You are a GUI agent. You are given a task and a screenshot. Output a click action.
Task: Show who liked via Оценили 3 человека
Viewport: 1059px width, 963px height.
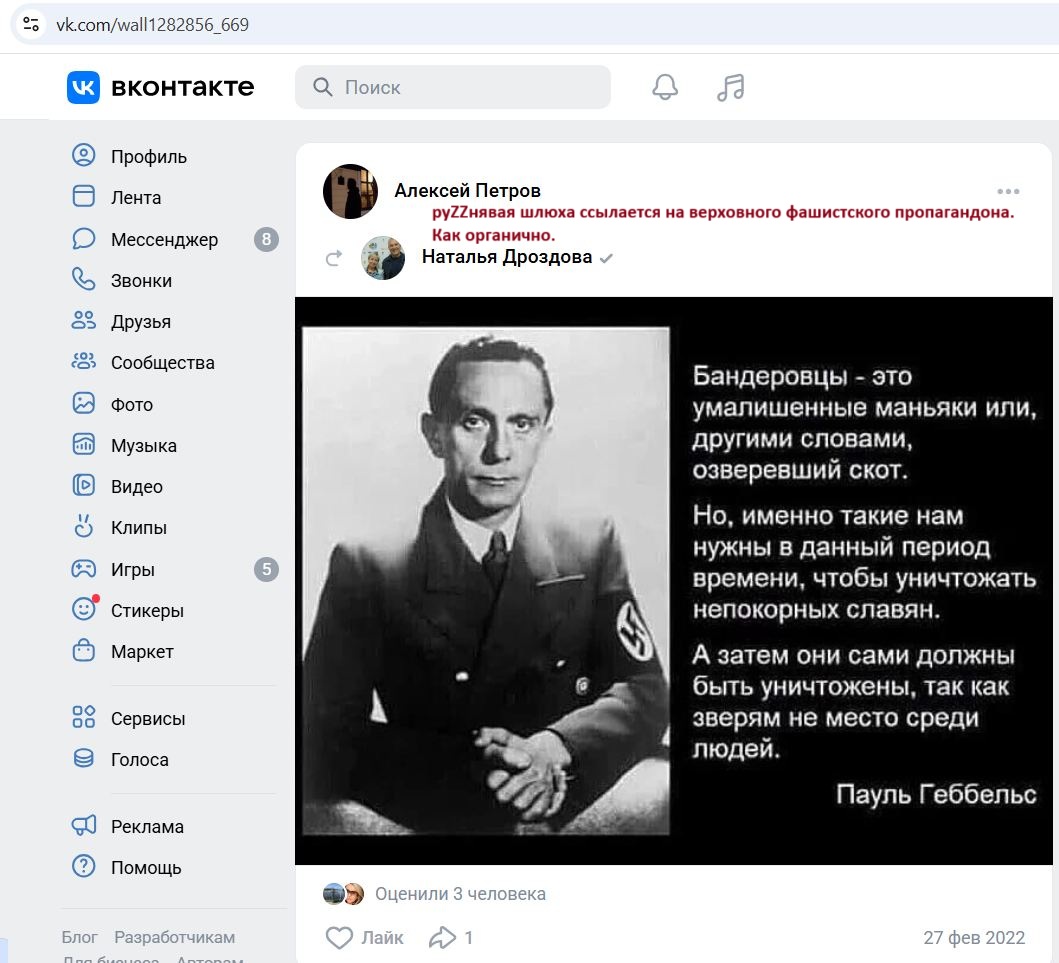click(460, 894)
